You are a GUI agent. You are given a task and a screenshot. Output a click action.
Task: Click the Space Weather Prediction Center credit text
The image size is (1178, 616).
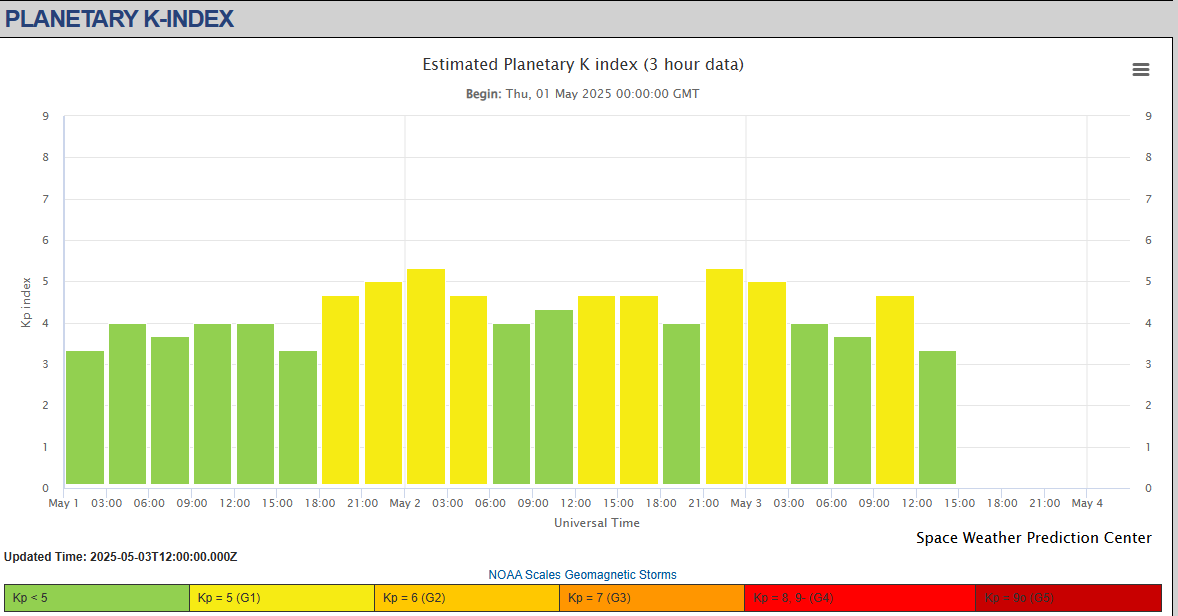(x=1033, y=538)
